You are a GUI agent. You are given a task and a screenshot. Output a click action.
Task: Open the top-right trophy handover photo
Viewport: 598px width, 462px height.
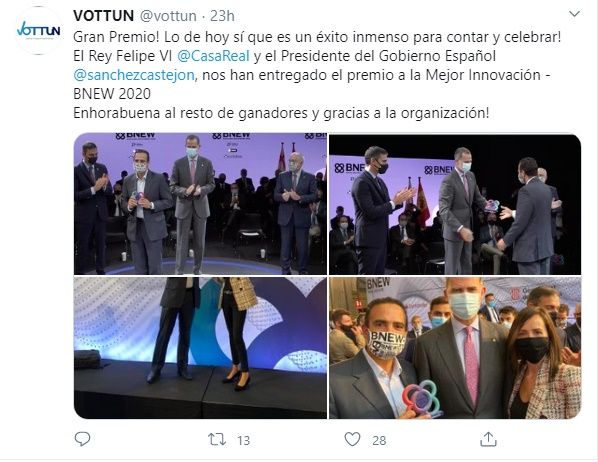pos(455,204)
